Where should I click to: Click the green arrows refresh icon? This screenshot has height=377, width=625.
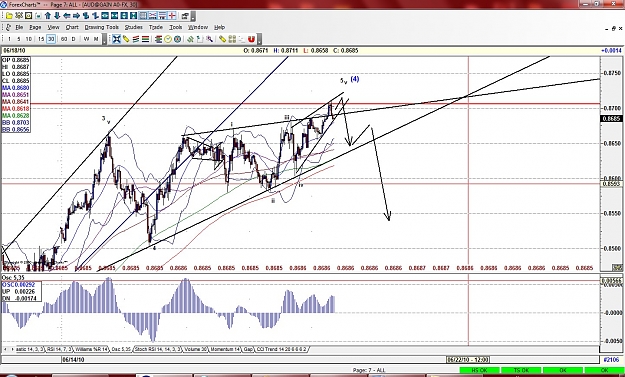coord(190,39)
